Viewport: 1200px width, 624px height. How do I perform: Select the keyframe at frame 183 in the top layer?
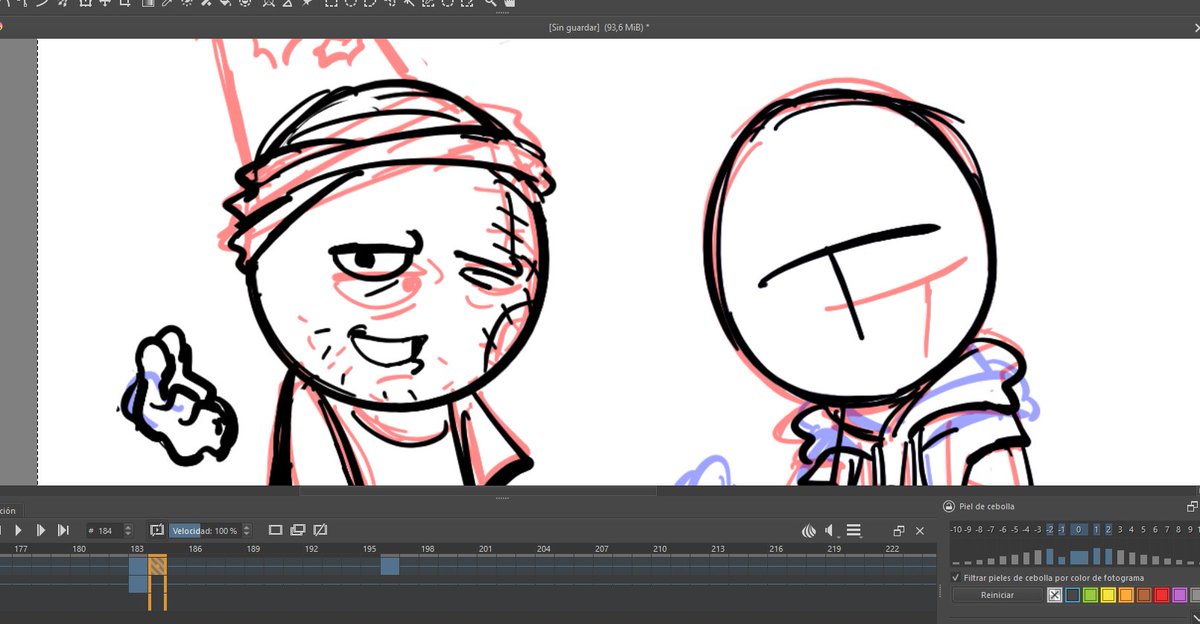[x=138, y=566]
